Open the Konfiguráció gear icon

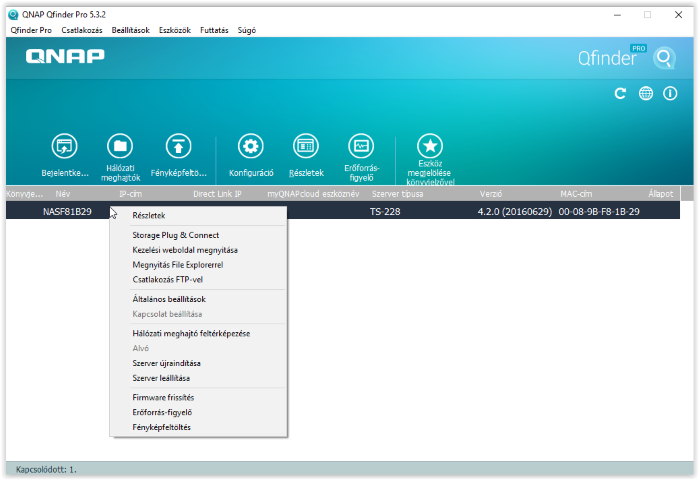point(251,146)
